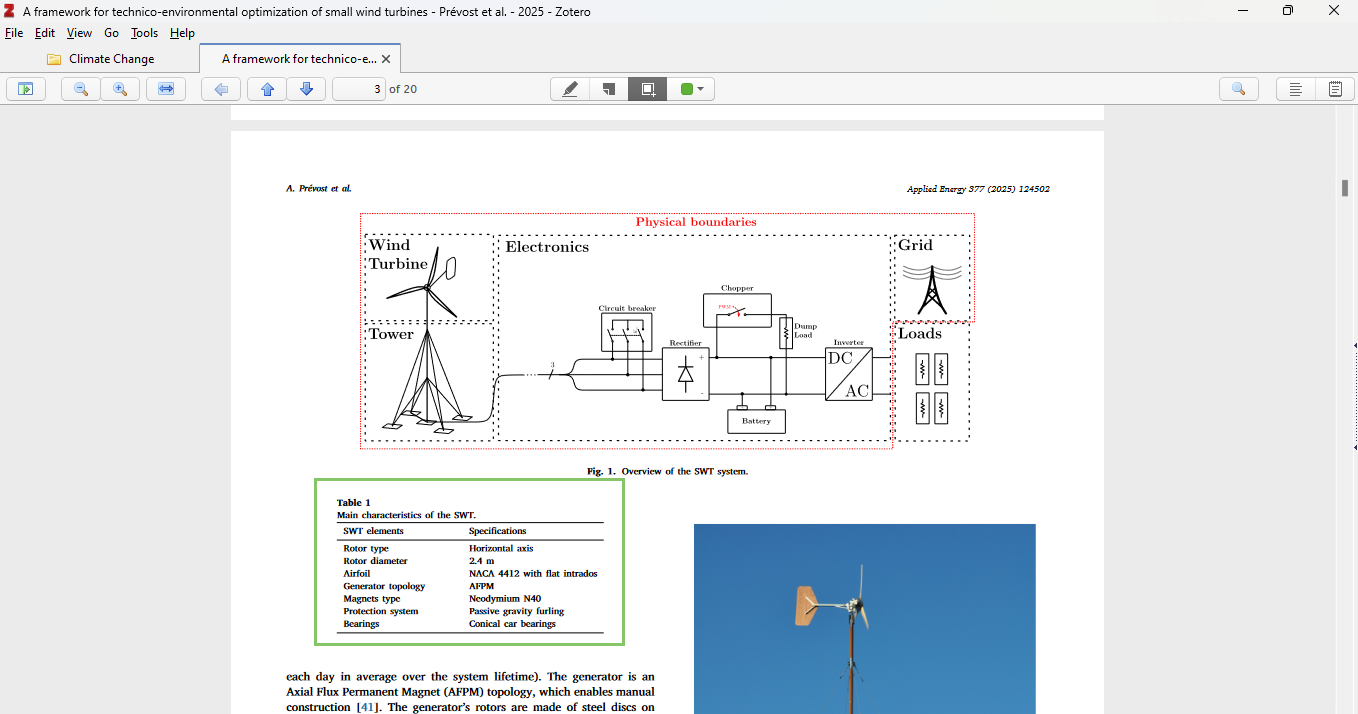Select the framework for technico-e... tab
The image size is (1358, 714).
[x=299, y=59]
